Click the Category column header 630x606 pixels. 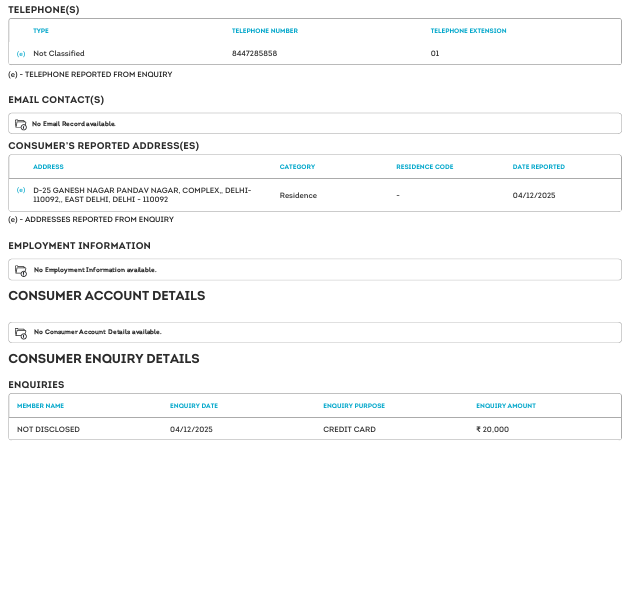(297, 167)
